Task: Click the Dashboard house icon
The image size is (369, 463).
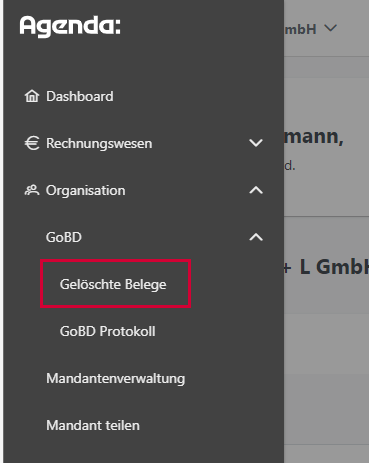Action: (32, 96)
